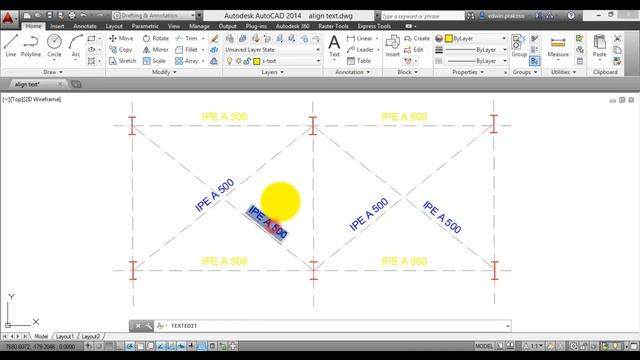The image size is (640, 360).
Task: Open the Measure utility
Action: click(558, 45)
